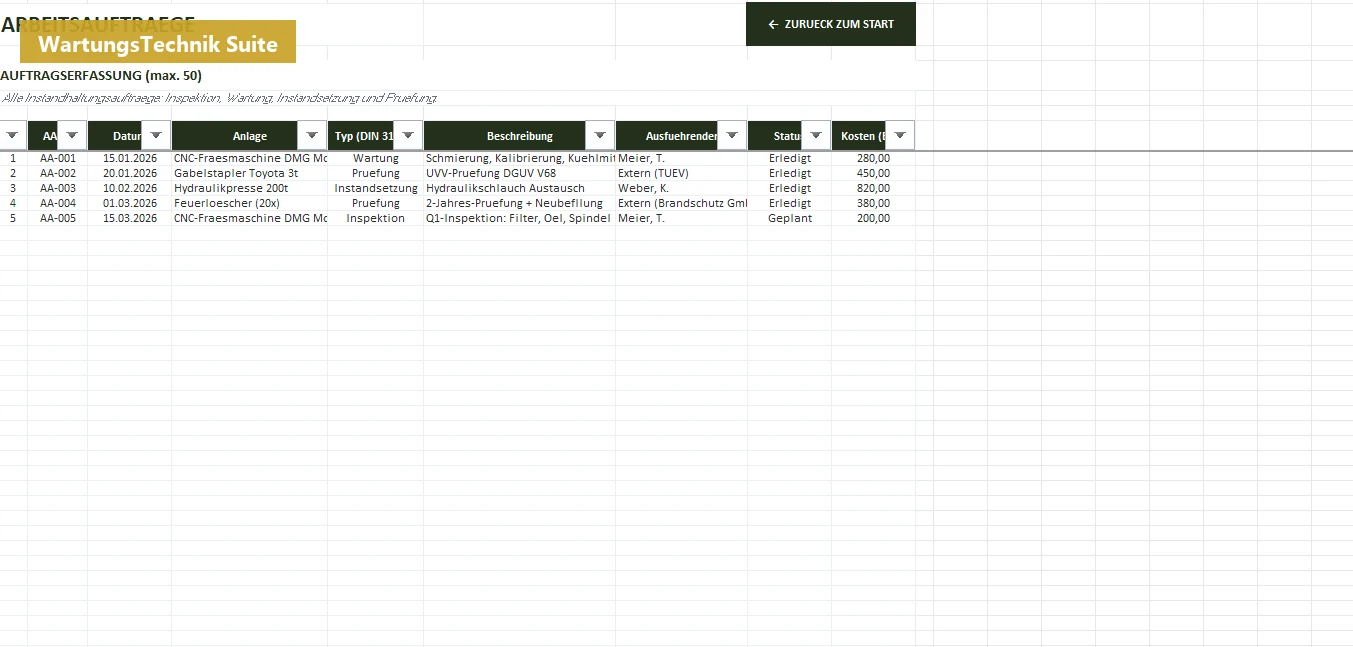Expand the Beschreibung filter dropdown
1353x647 pixels.
click(x=599, y=136)
